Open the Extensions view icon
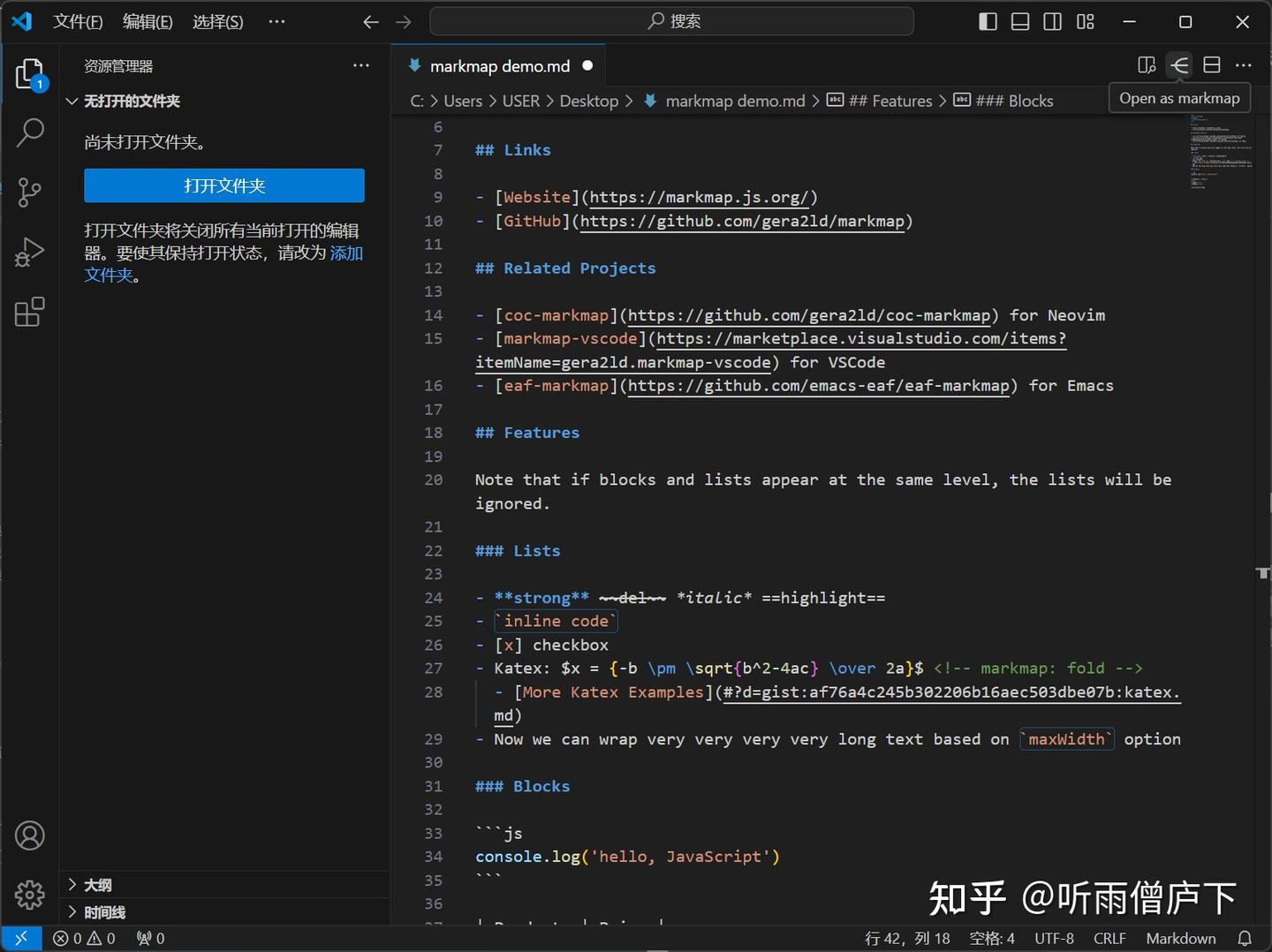This screenshot has height=952, width=1272. 29,312
